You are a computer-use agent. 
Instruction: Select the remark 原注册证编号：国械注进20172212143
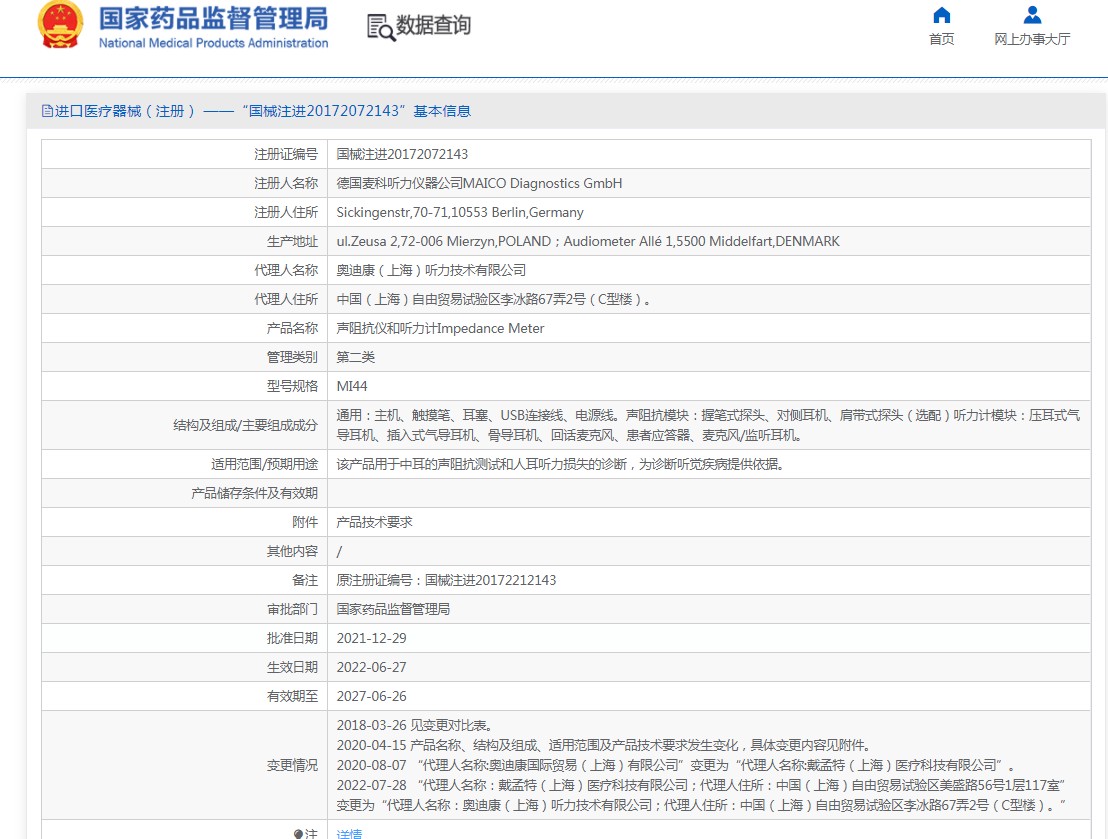(x=446, y=580)
